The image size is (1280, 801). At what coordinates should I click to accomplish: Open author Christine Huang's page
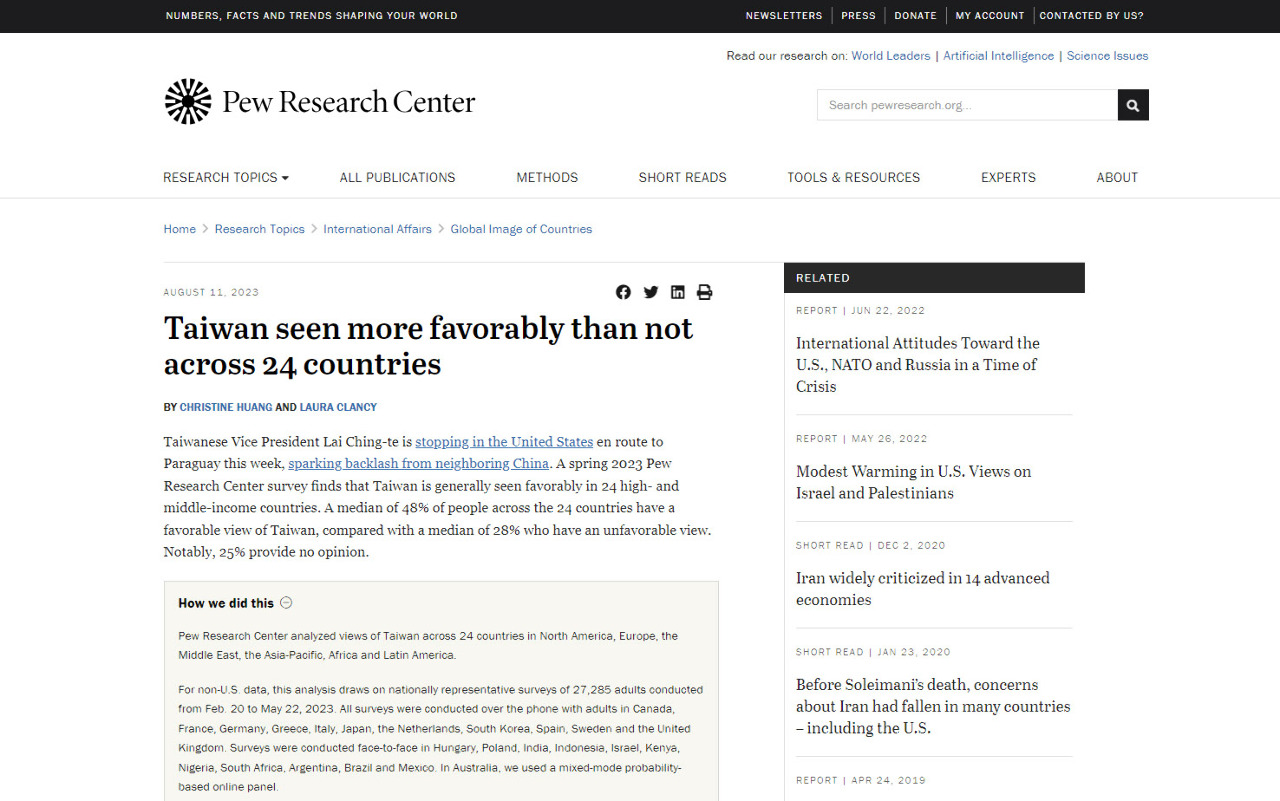click(x=226, y=407)
